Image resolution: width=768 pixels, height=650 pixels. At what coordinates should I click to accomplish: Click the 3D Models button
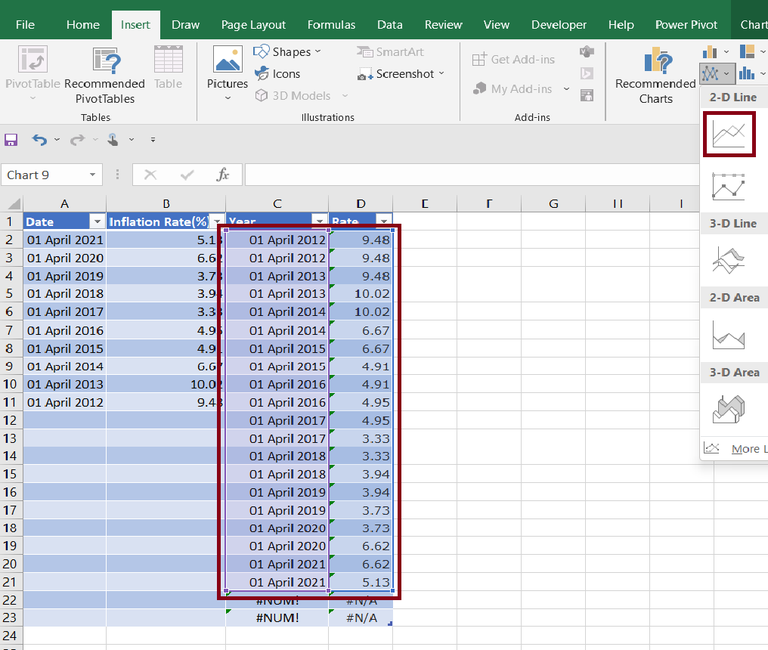[301, 96]
